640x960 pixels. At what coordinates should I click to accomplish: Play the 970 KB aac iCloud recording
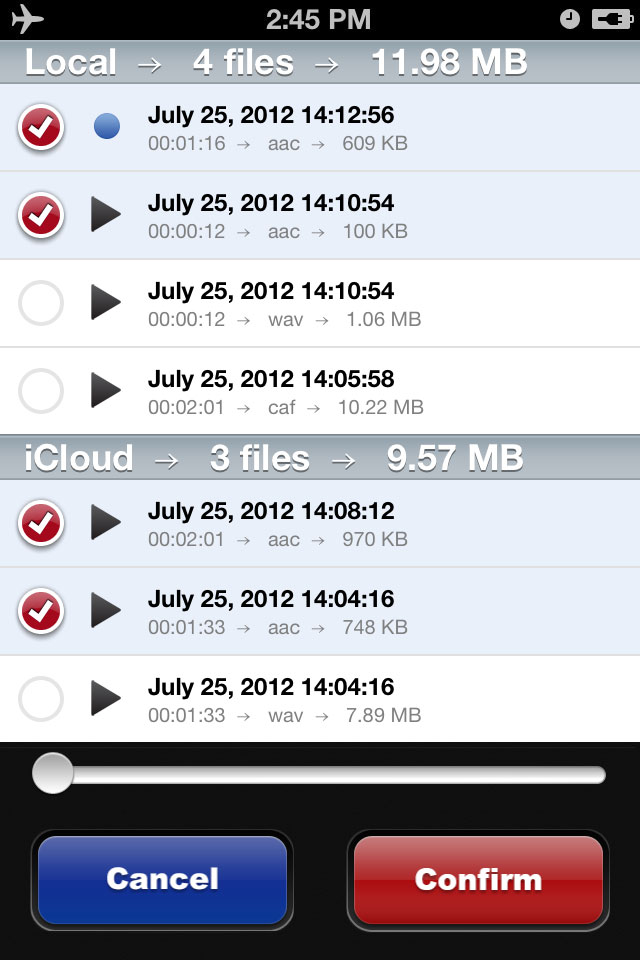coord(106,522)
